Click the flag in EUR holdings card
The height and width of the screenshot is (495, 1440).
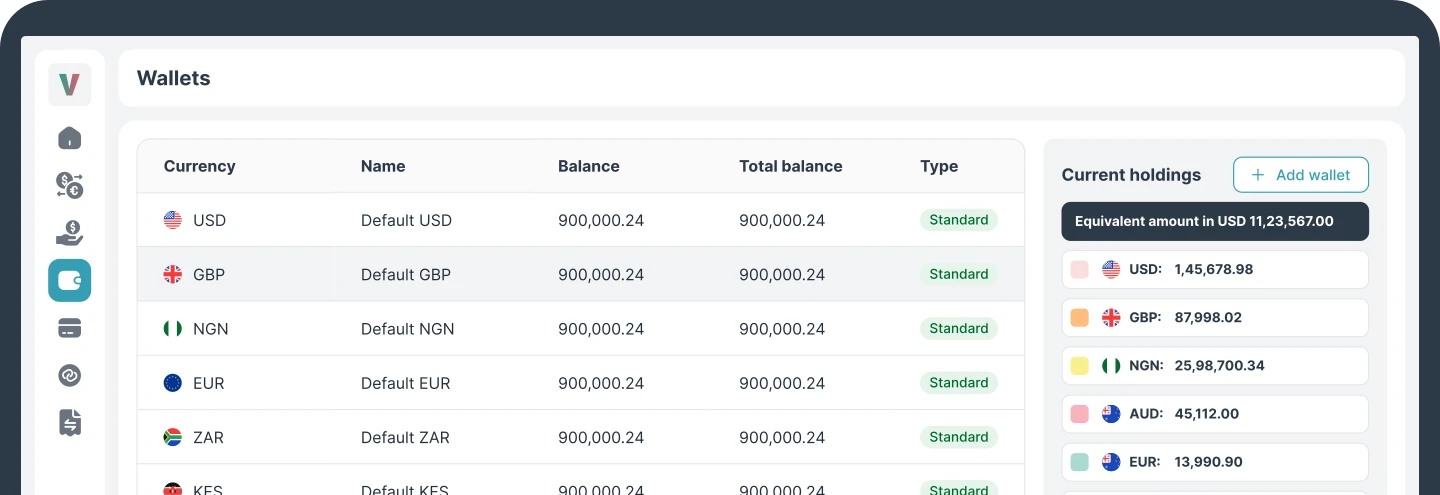pos(1111,462)
